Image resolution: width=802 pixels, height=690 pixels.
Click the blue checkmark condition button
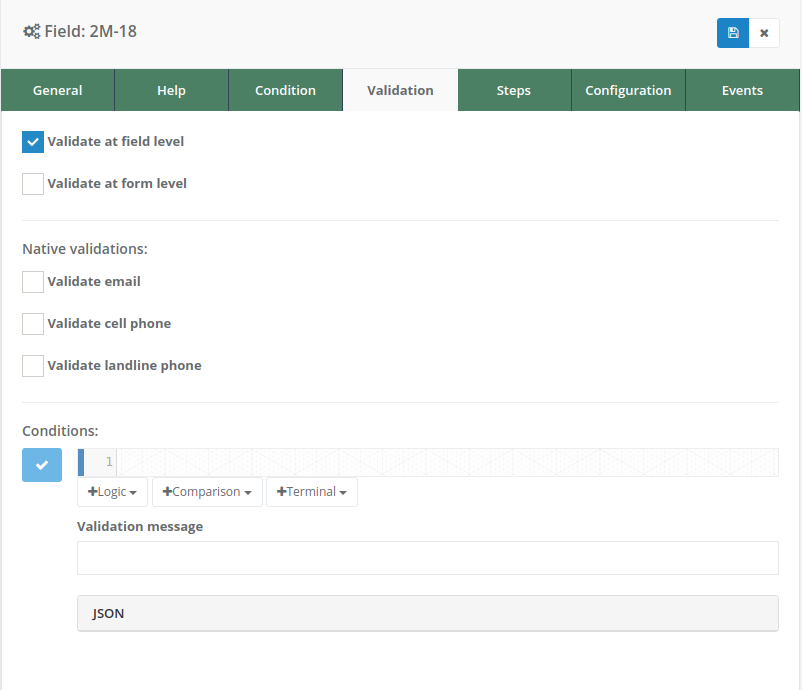(42, 465)
